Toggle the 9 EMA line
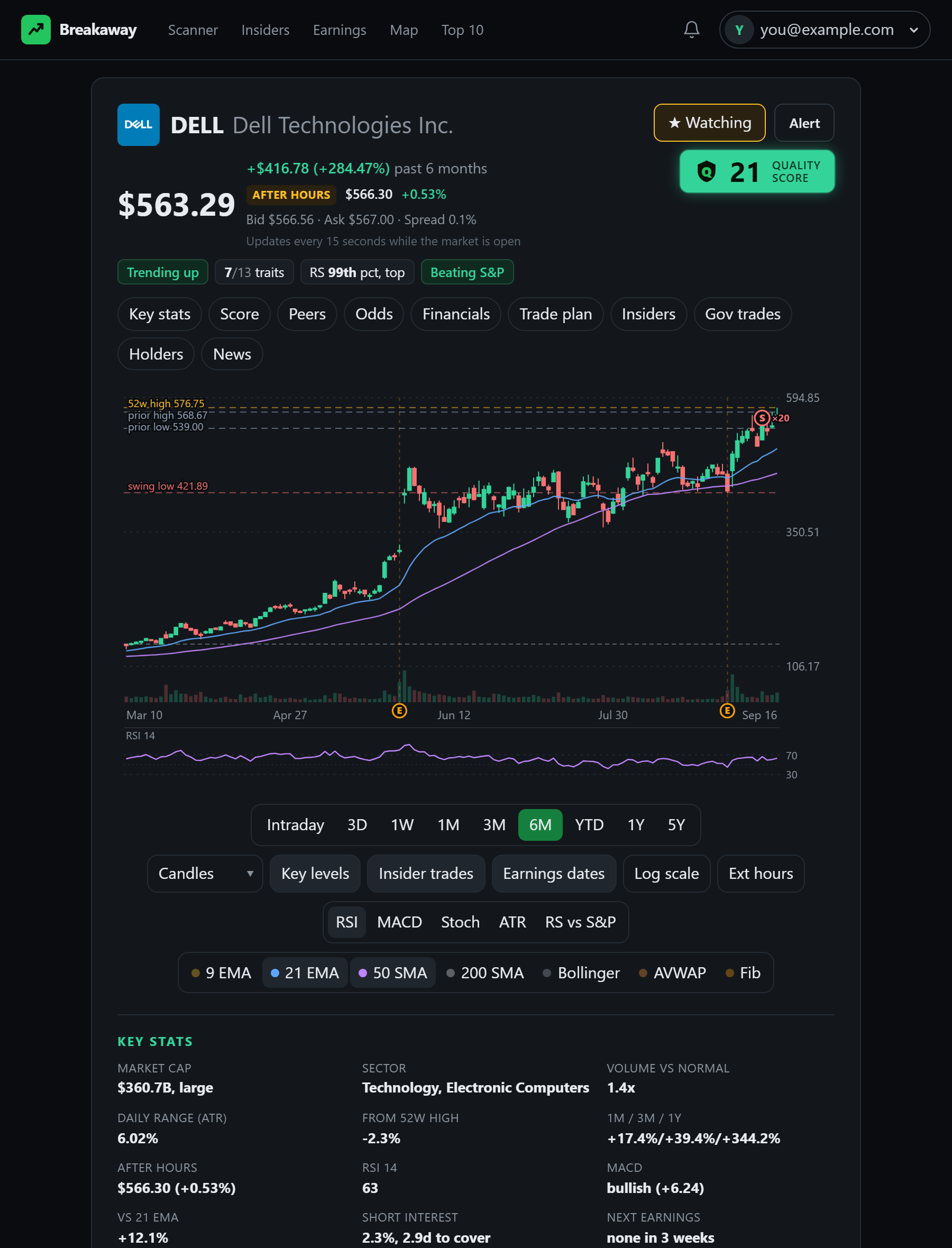The height and width of the screenshot is (1248, 952). (x=222, y=972)
